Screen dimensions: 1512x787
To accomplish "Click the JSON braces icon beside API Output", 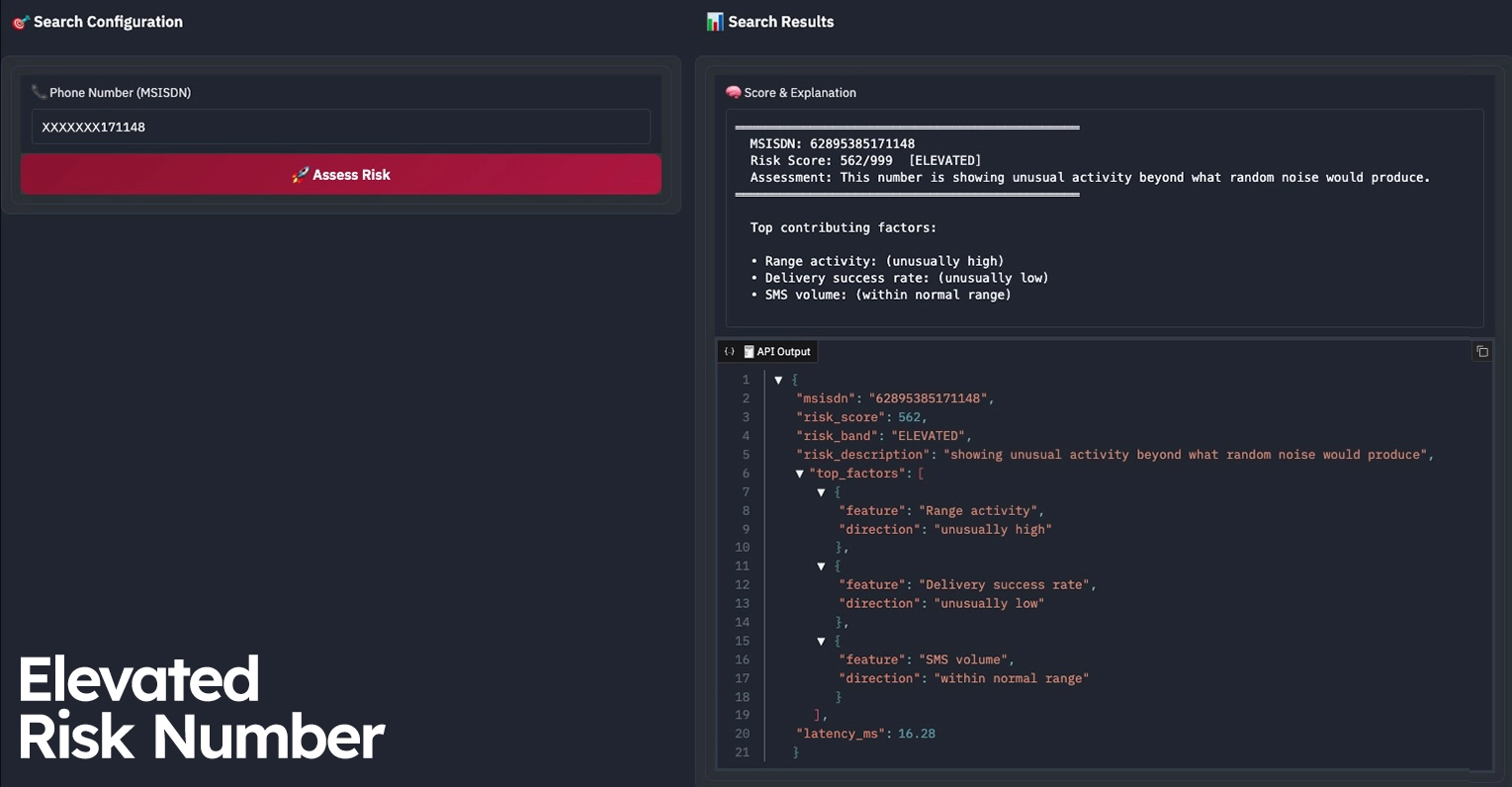I will tap(730, 352).
